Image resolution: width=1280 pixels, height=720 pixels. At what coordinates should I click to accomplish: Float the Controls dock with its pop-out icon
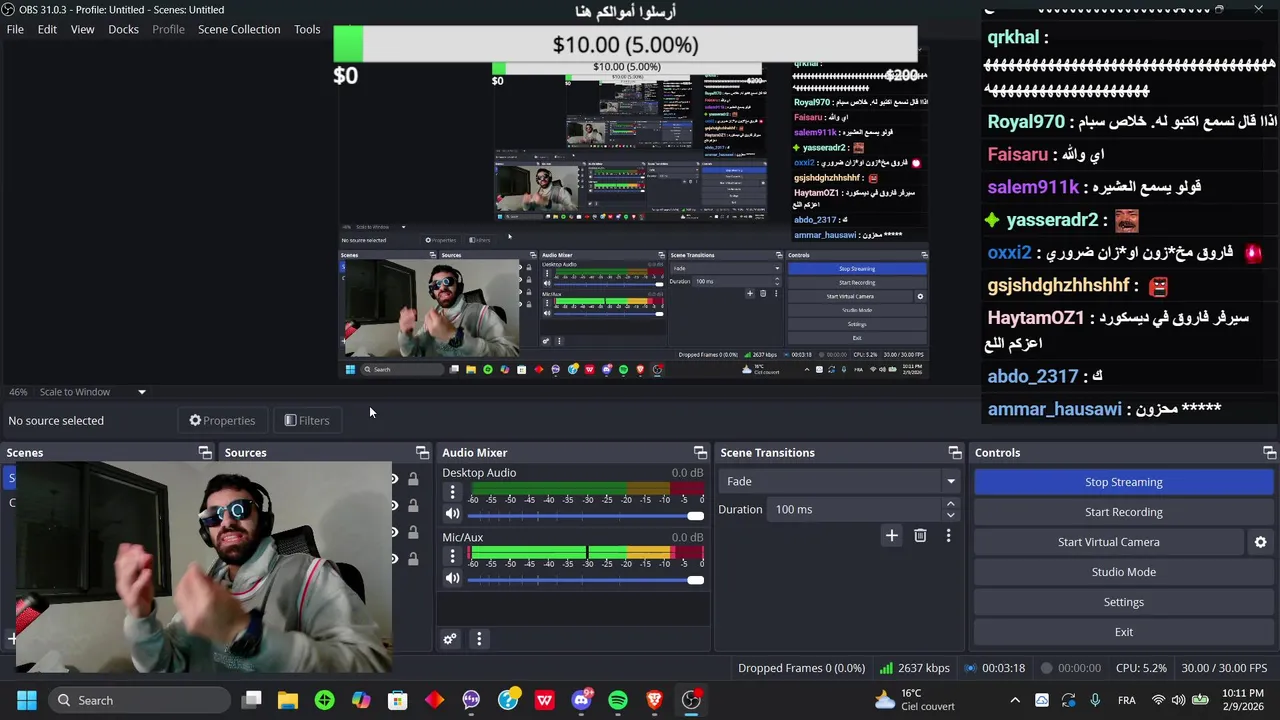1269,453
